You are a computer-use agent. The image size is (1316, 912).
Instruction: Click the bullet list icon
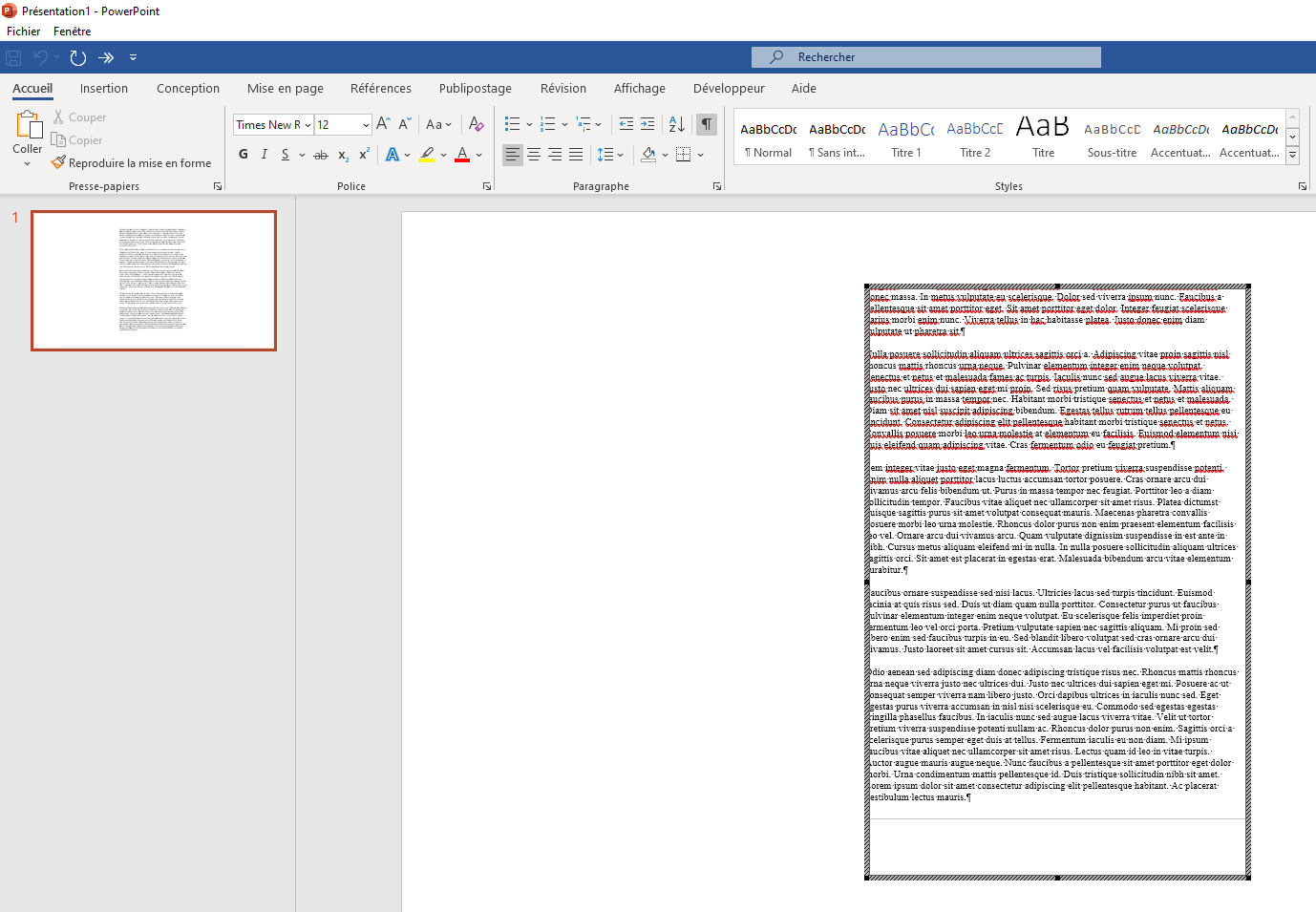click(x=512, y=124)
